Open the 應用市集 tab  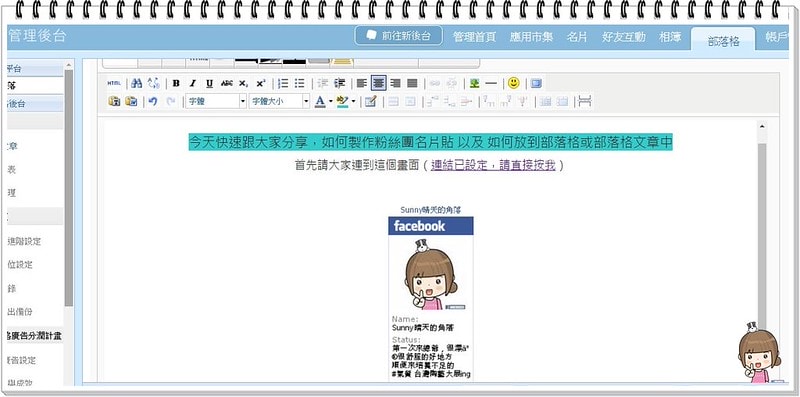point(531,37)
